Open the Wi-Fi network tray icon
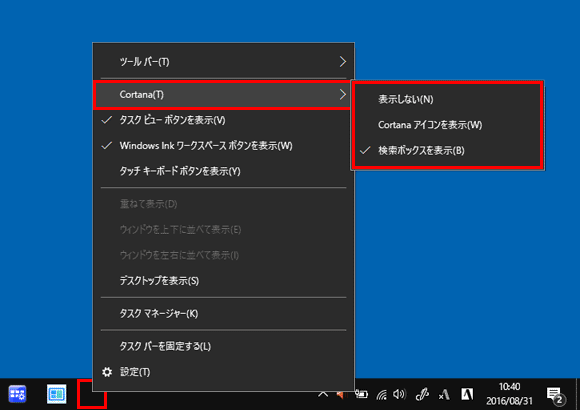This screenshot has height=410, width=580. pyautogui.click(x=381, y=395)
